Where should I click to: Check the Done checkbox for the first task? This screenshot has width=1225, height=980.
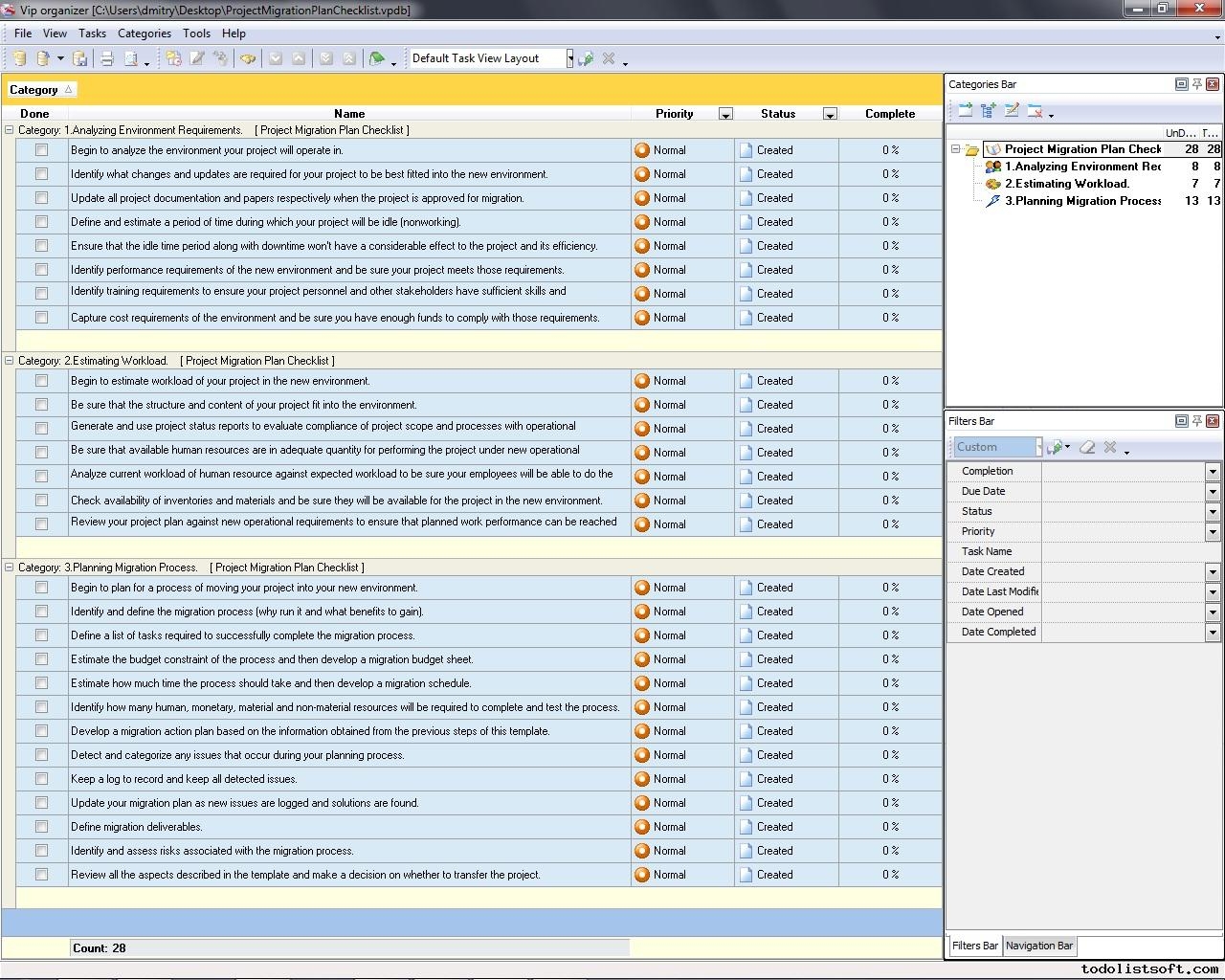pyautogui.click(x=40, y=150)
